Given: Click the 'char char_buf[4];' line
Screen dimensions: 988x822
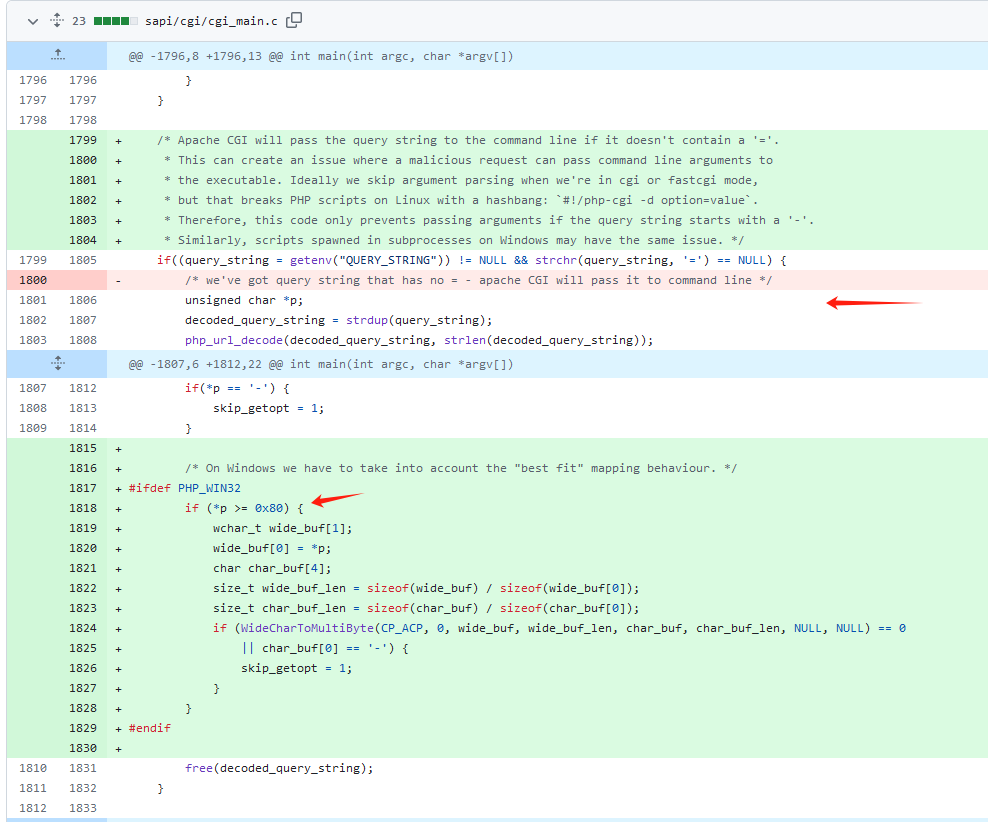Looking at the screenshot, I should pyautogui.click(x=272, y=568).
